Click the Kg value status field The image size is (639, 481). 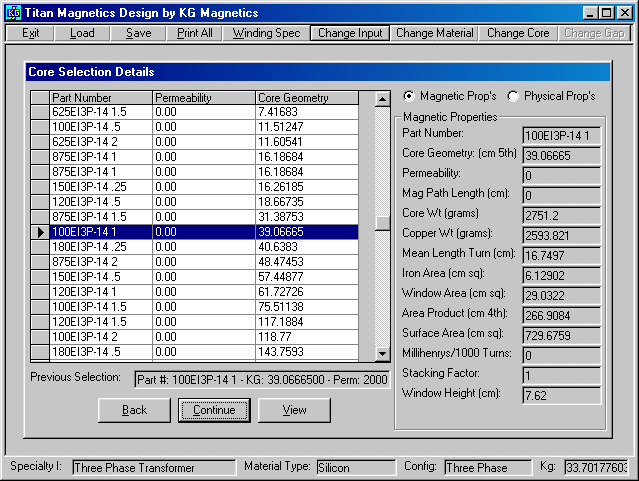[x=596, y=468]
